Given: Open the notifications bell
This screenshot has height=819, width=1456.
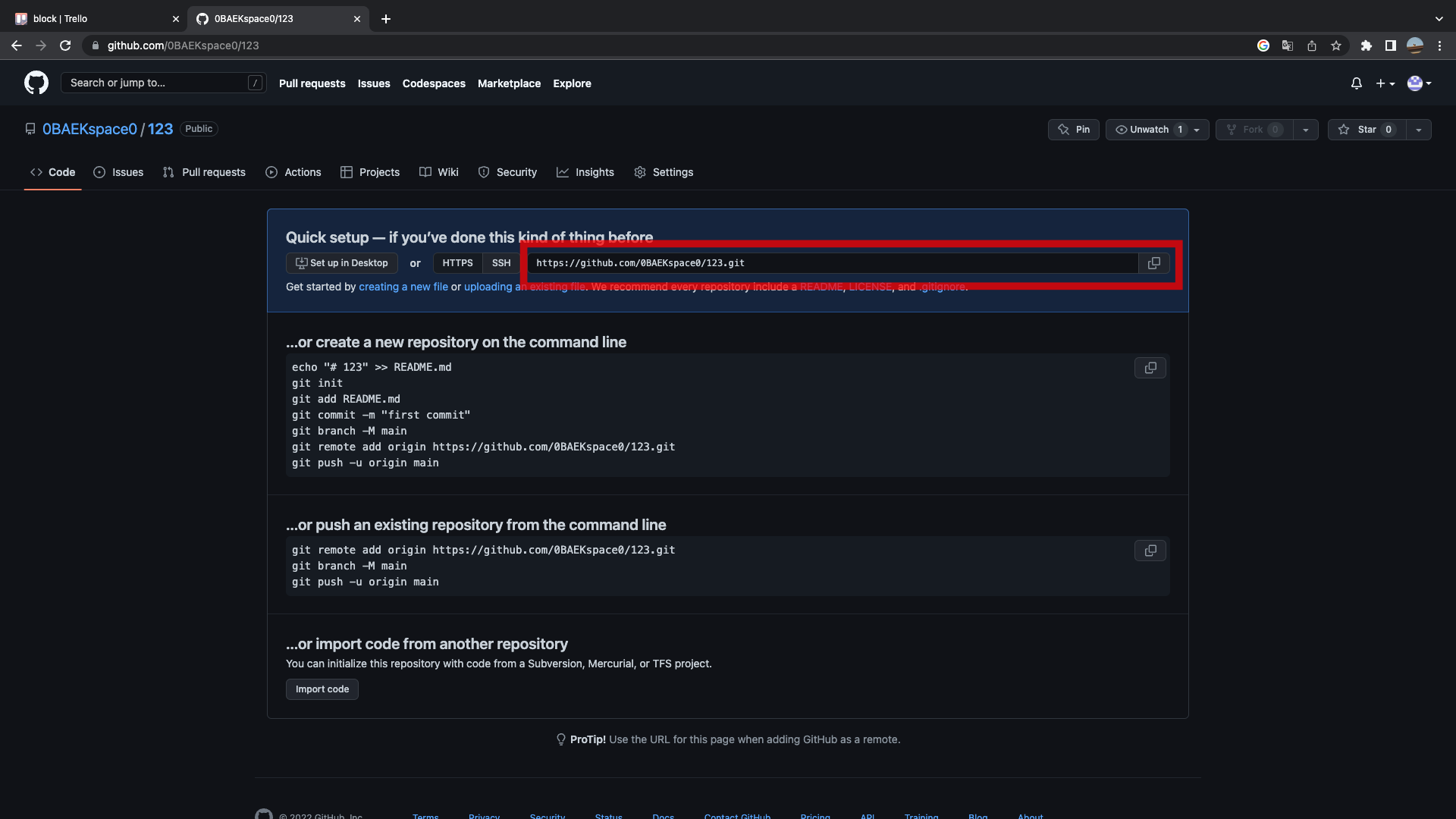Looking at the screenshot, I should pyautogui.click(x=1356, y=83).
